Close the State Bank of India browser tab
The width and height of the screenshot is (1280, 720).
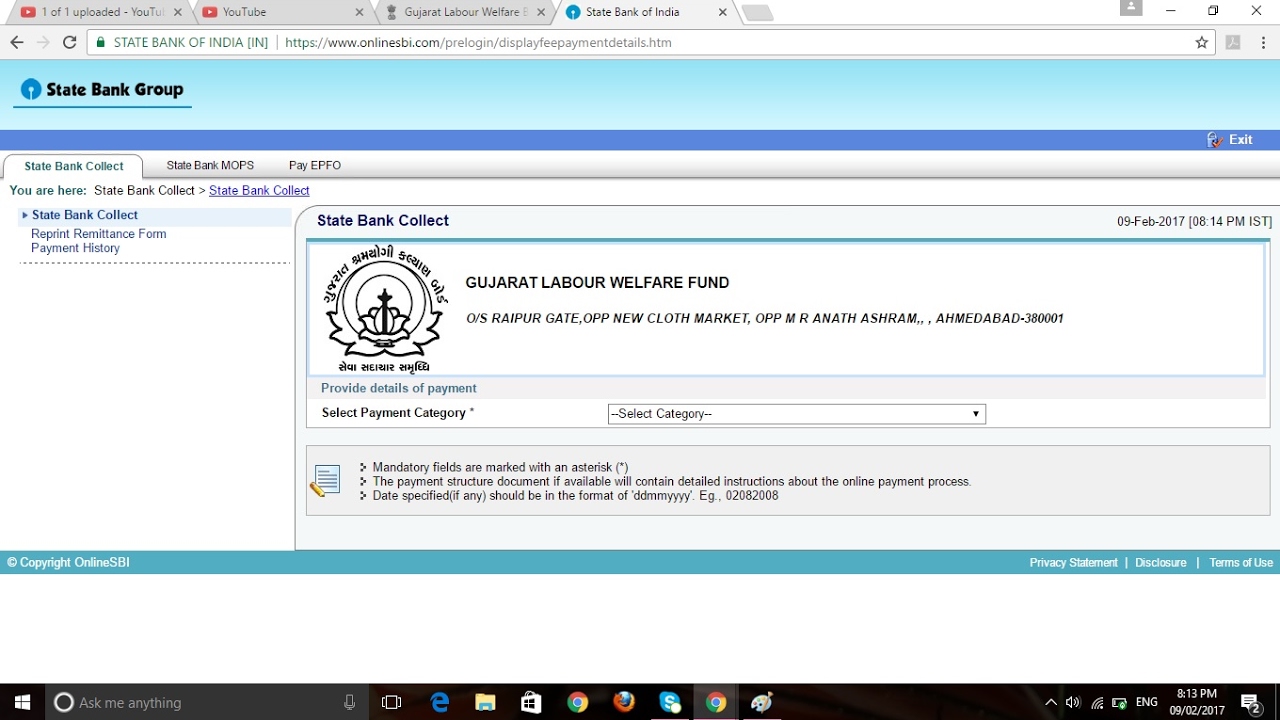click(722, 12)
